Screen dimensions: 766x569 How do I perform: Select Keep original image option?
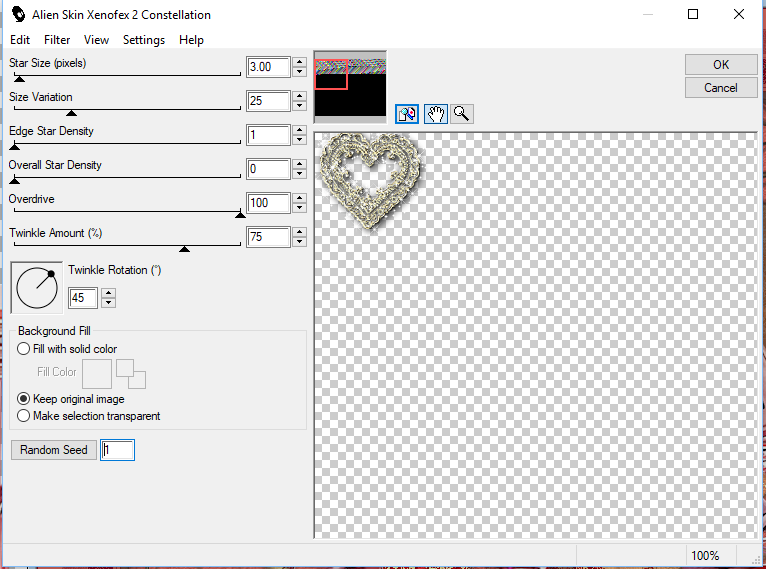coord(23,399)
